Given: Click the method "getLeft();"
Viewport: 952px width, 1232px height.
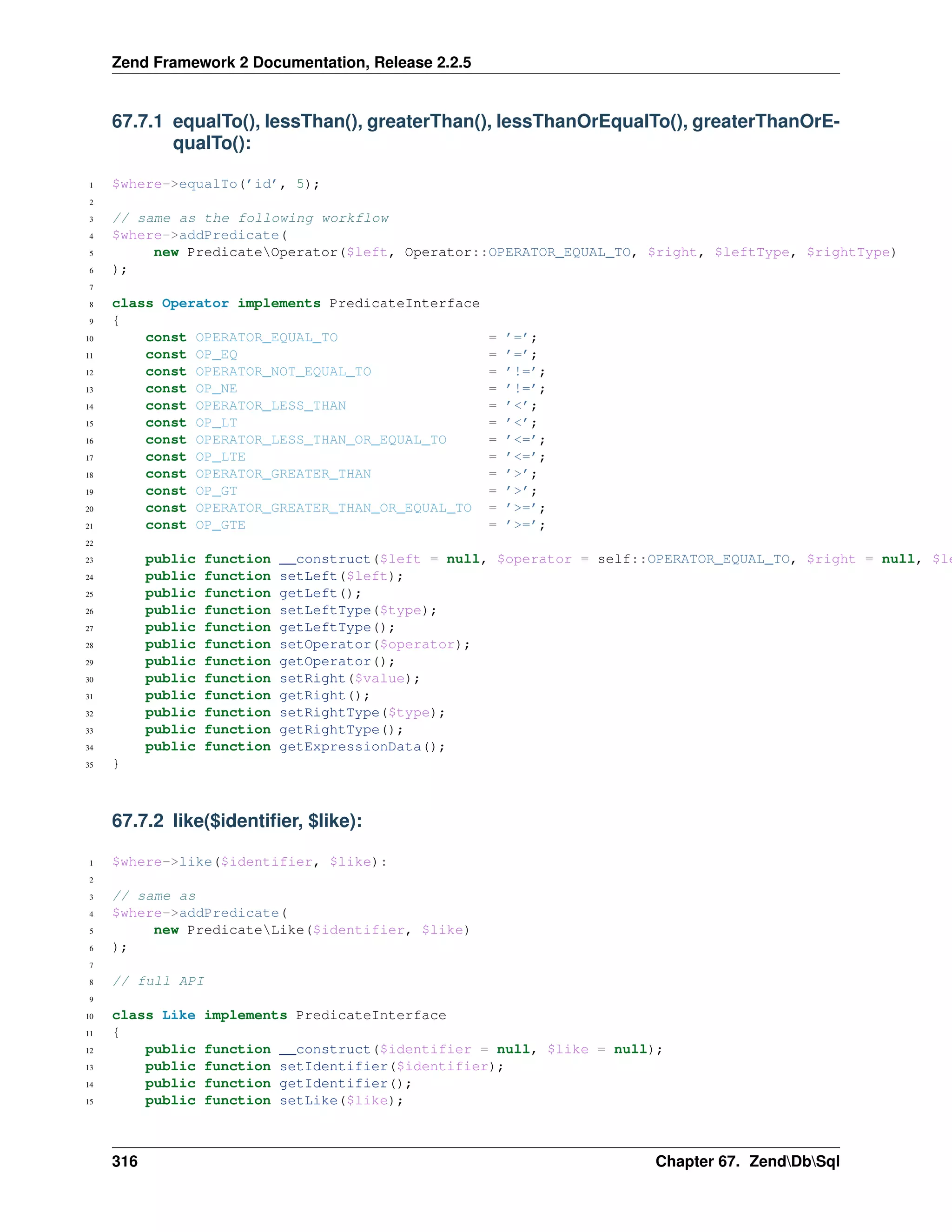Looking at the screenshot, I should coord(320,593).
